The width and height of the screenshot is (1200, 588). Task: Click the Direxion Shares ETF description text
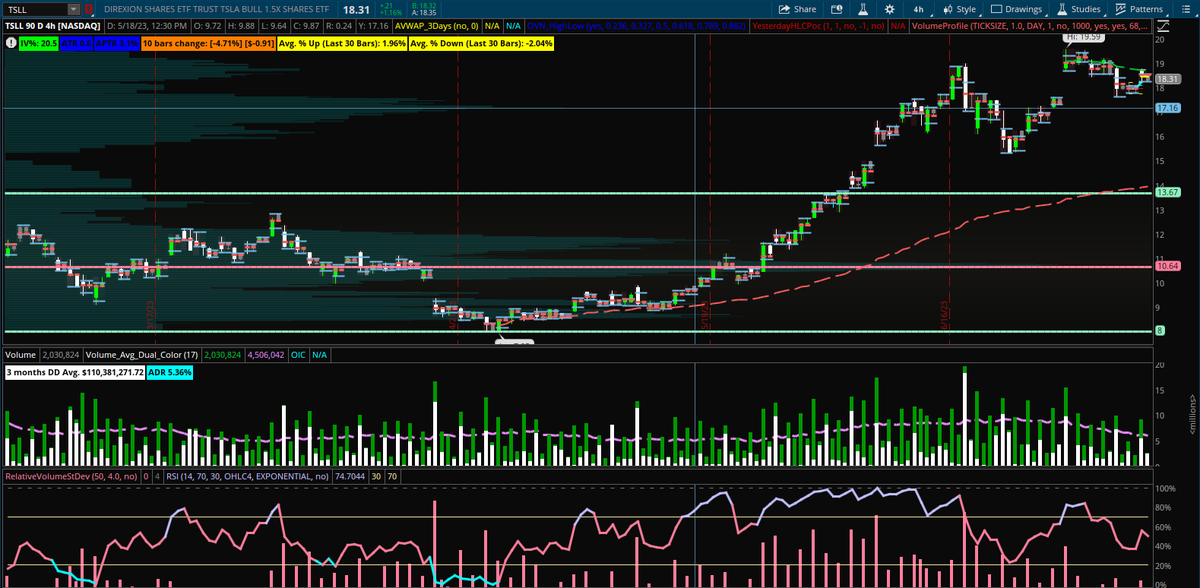(217, 8)
